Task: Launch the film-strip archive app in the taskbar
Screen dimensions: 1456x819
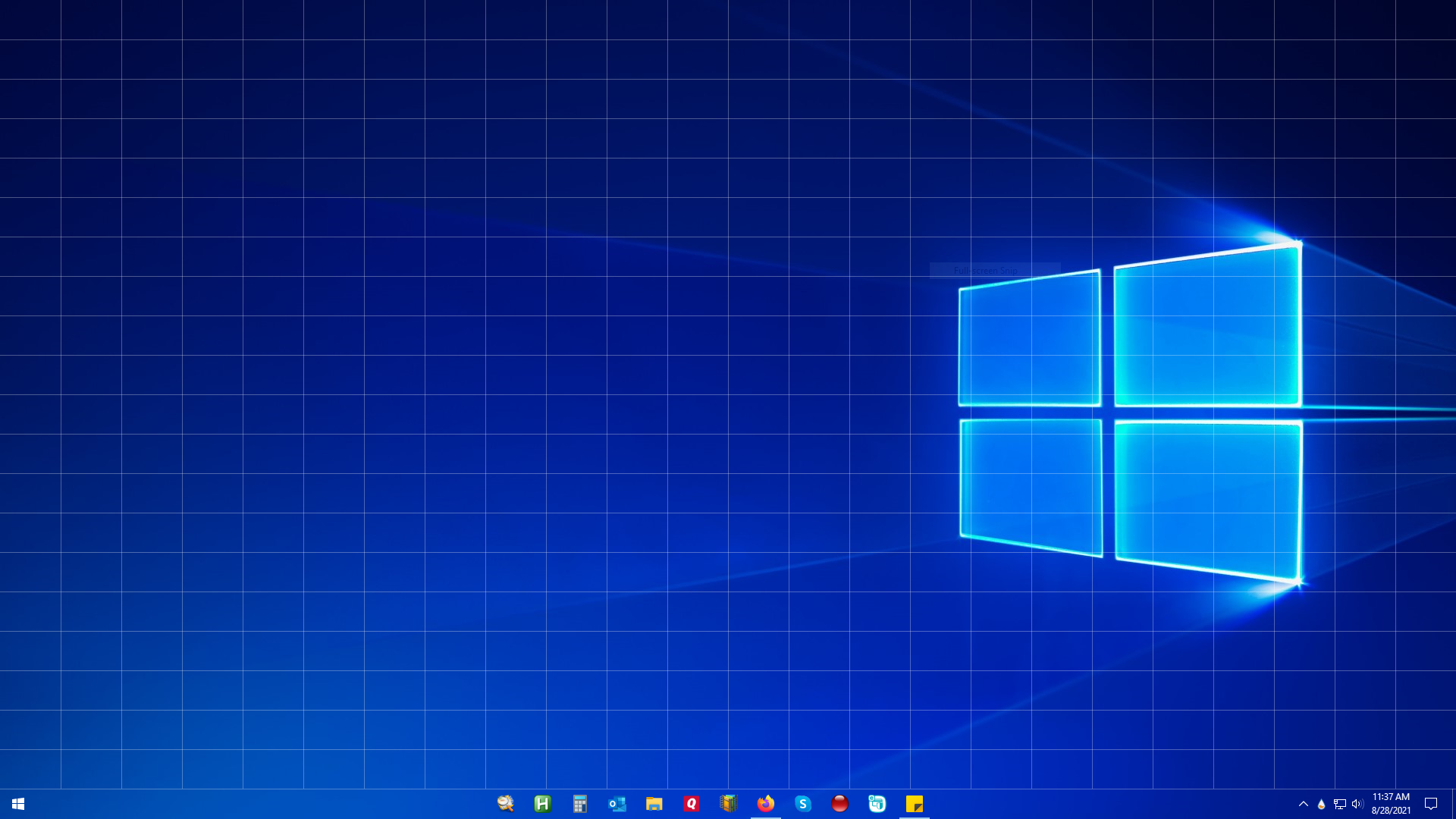Action: 729,804
